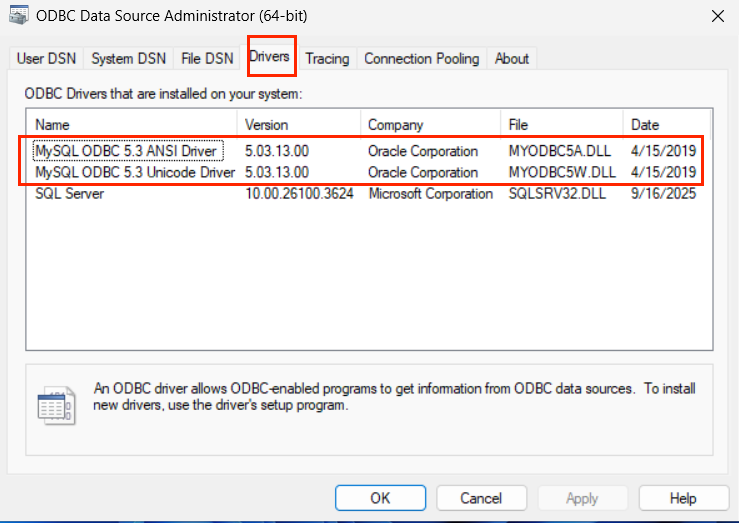Open the Connection Pooling tab
739x523 pixels.
click(422, 59)
